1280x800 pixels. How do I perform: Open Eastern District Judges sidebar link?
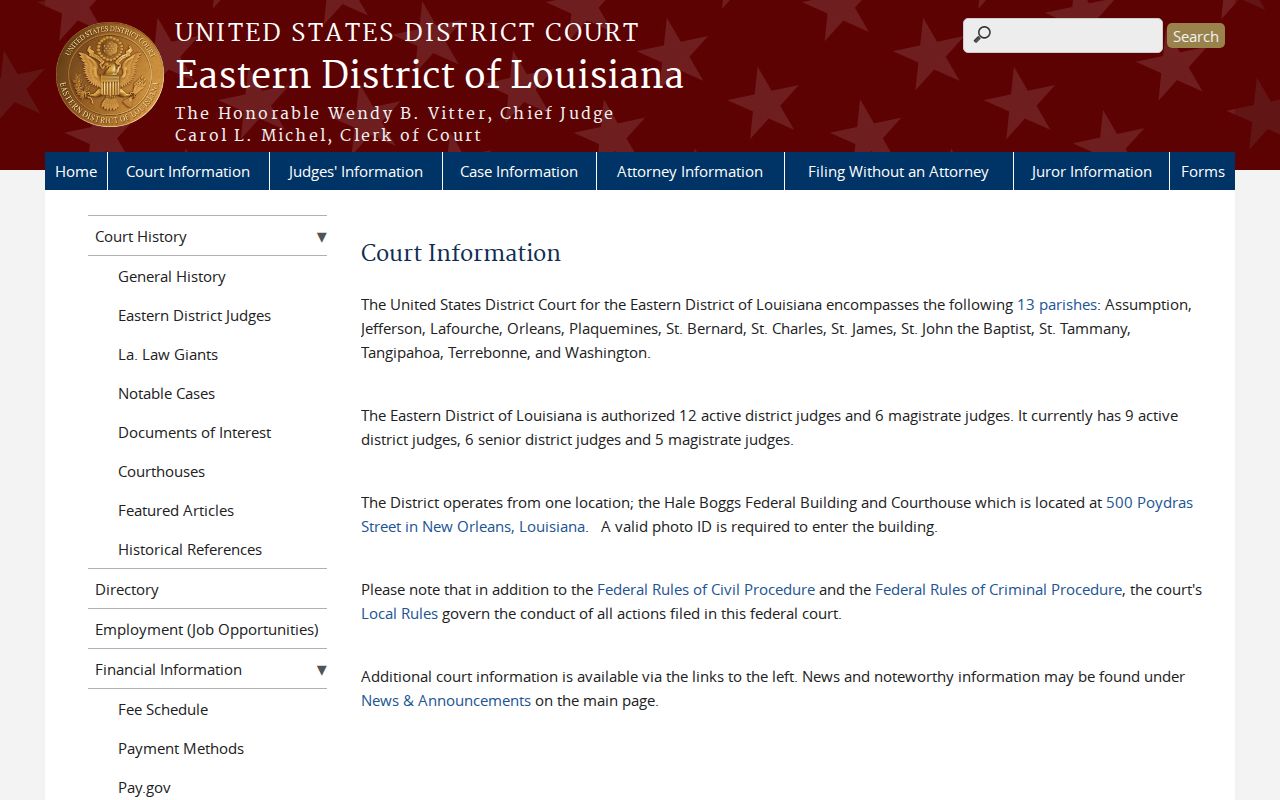pos(194,316)
